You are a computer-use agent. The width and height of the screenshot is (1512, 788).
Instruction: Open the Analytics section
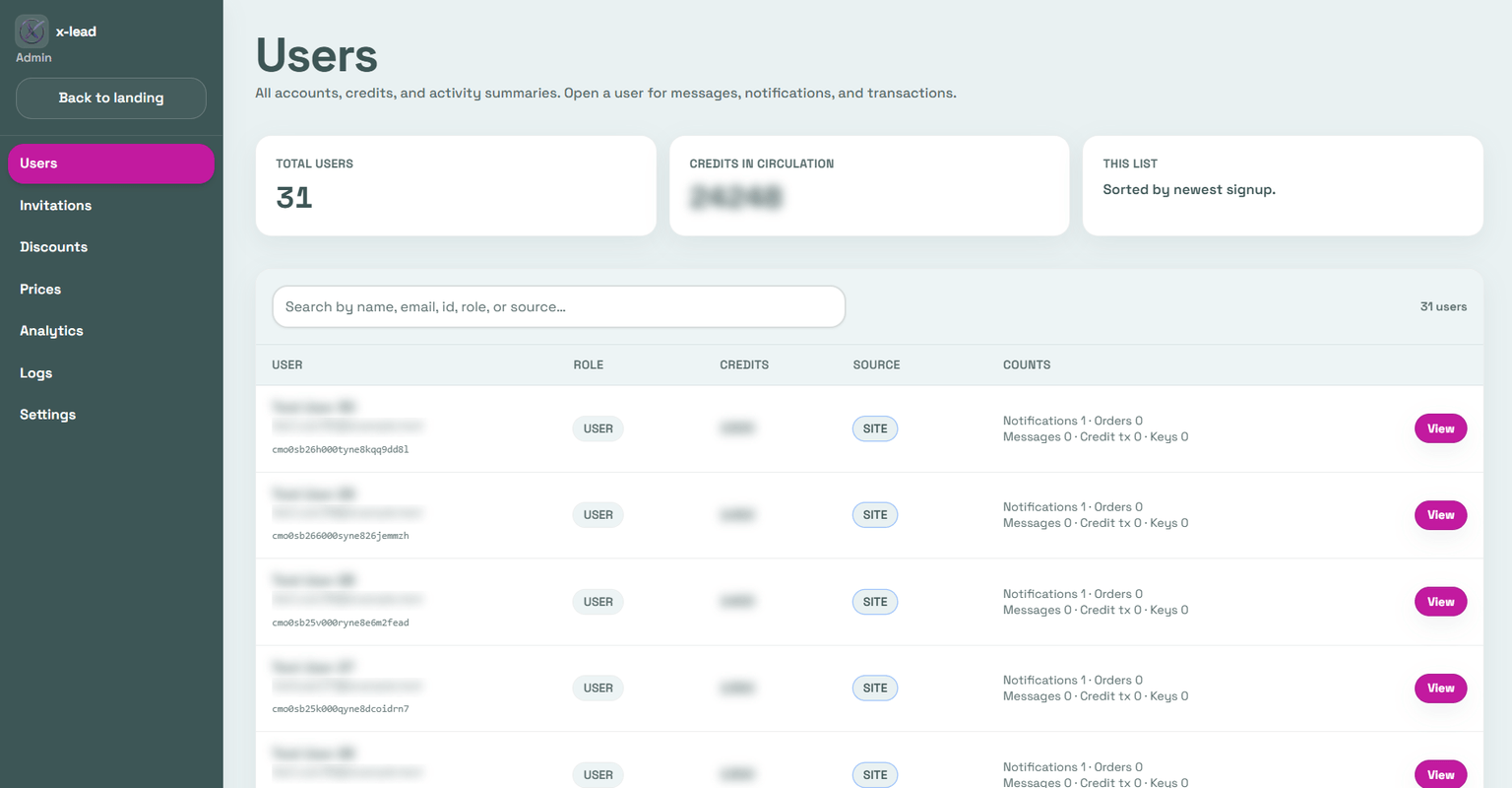(111, 331)
